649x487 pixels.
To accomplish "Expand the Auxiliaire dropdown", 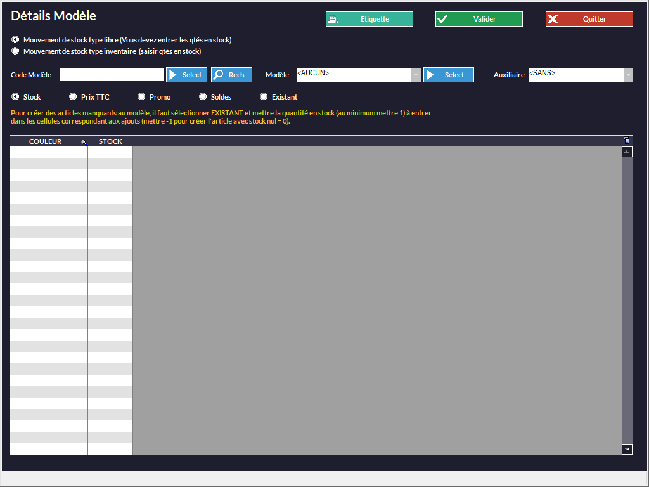I will pyautogui.click(x=628, y=74).
